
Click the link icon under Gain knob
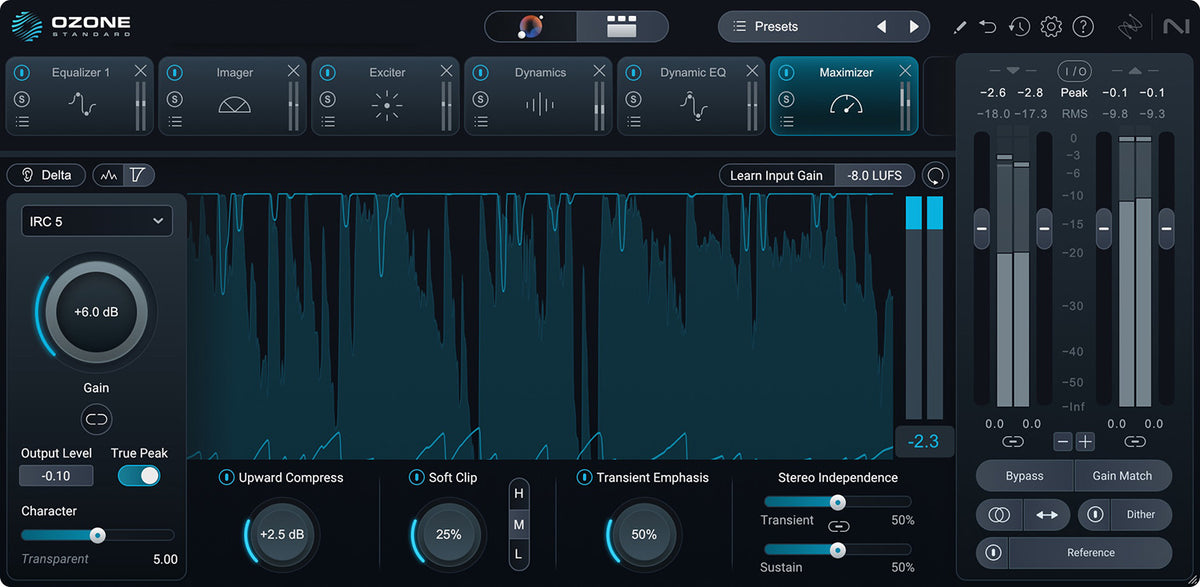tap(97, 419)
